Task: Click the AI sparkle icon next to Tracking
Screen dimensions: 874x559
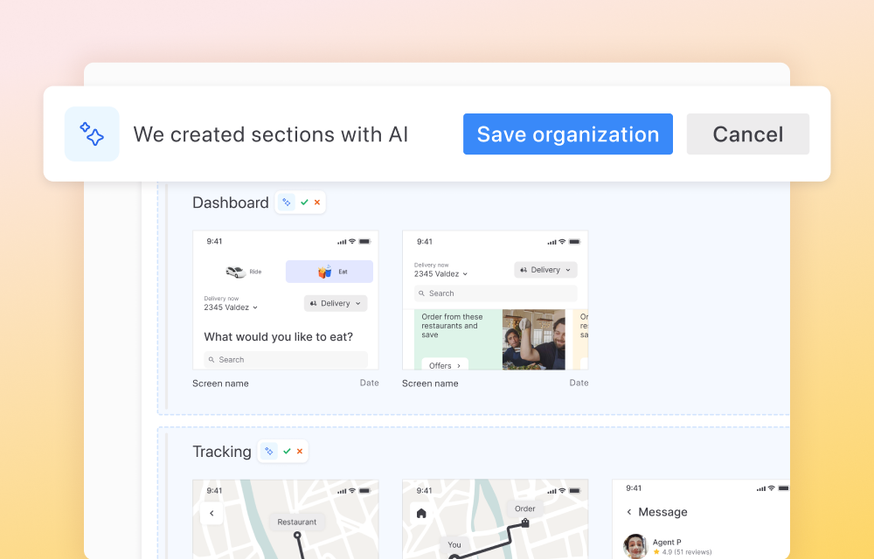Action: (x=269, y=451)
